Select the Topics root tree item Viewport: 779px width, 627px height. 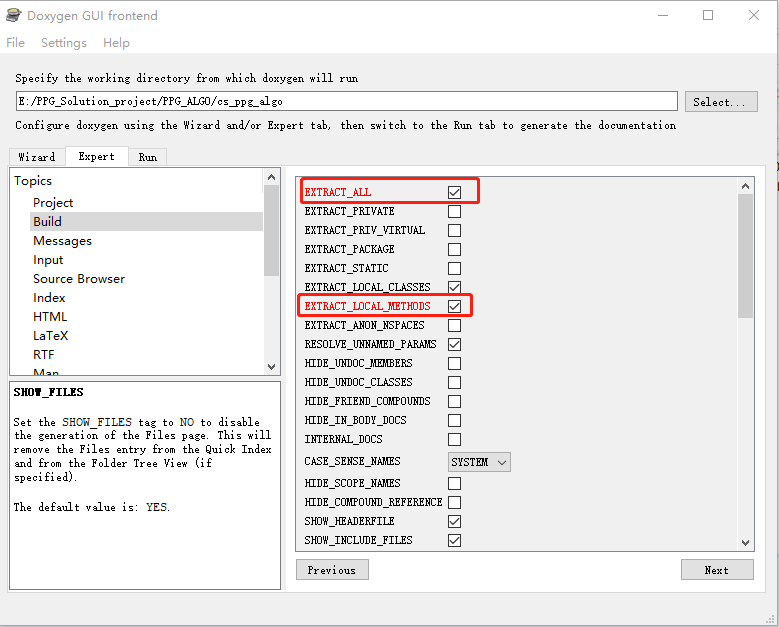[x=33, y=181]
